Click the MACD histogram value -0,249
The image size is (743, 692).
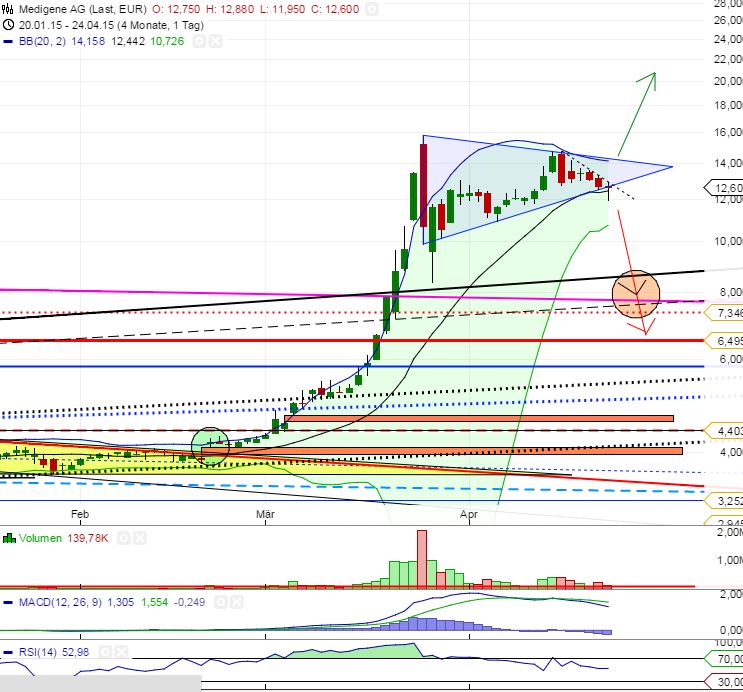pos(190,602)
